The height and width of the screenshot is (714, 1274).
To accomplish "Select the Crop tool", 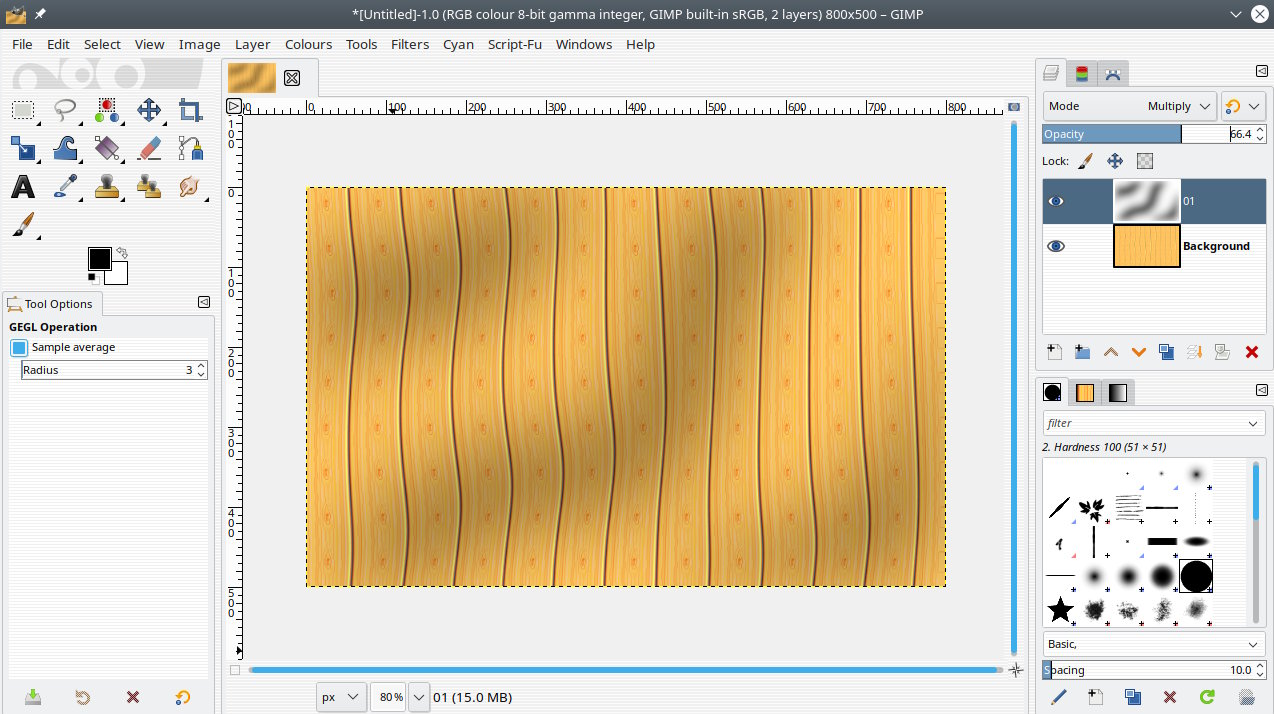I will pos(190,110).
